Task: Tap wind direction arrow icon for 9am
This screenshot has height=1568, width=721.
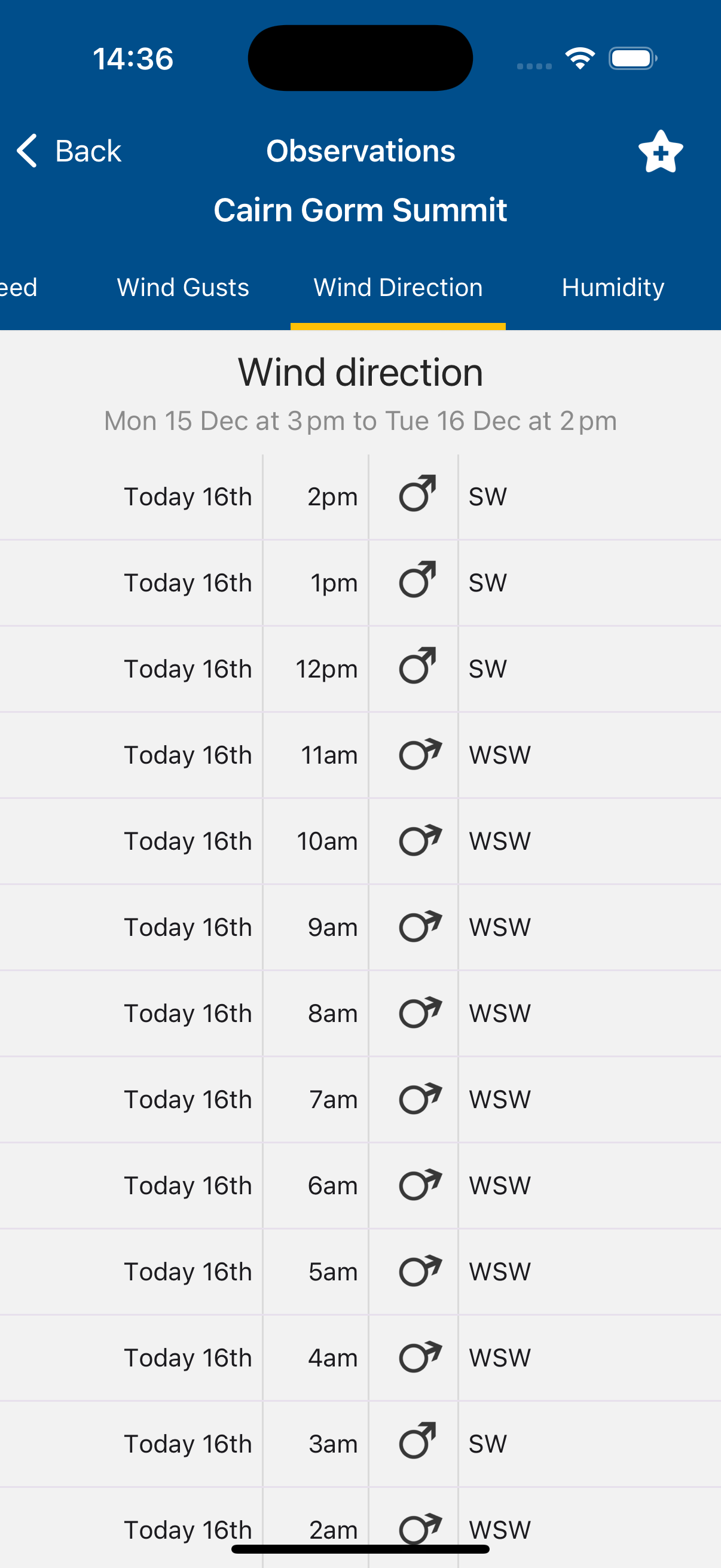Action: [419, 926]
